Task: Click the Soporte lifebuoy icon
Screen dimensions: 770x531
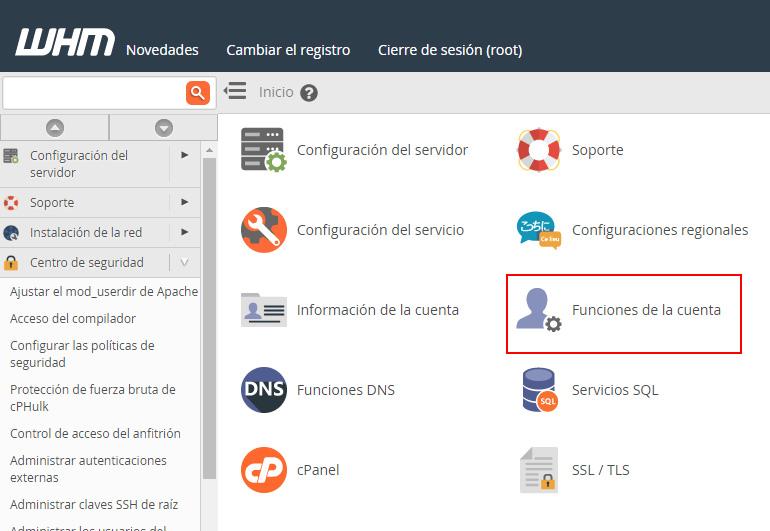Action: pyautogui.click(x=538, y=150)
